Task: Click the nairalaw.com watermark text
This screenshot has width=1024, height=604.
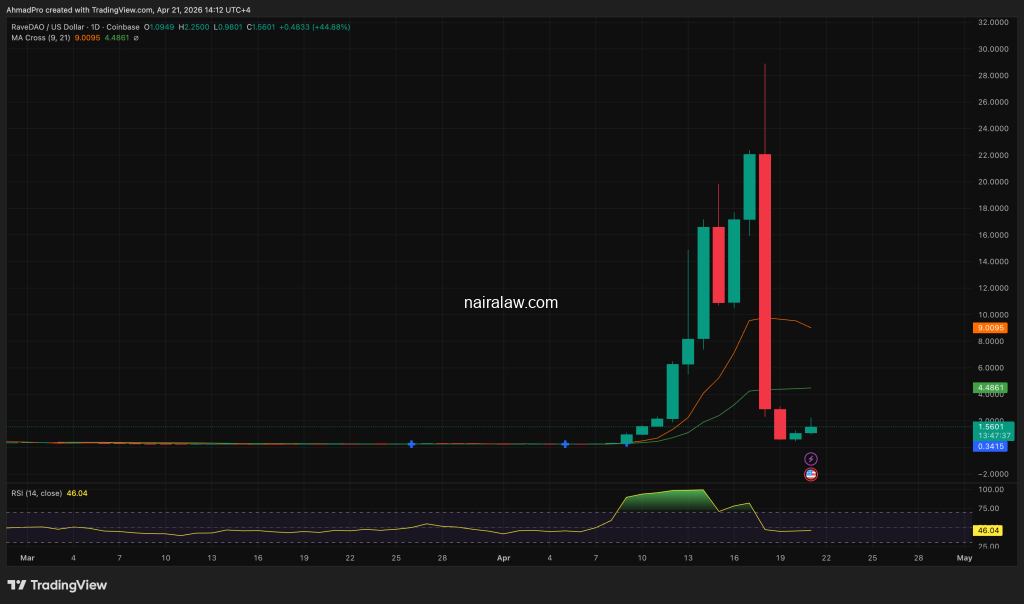Action: click(511, 302)
